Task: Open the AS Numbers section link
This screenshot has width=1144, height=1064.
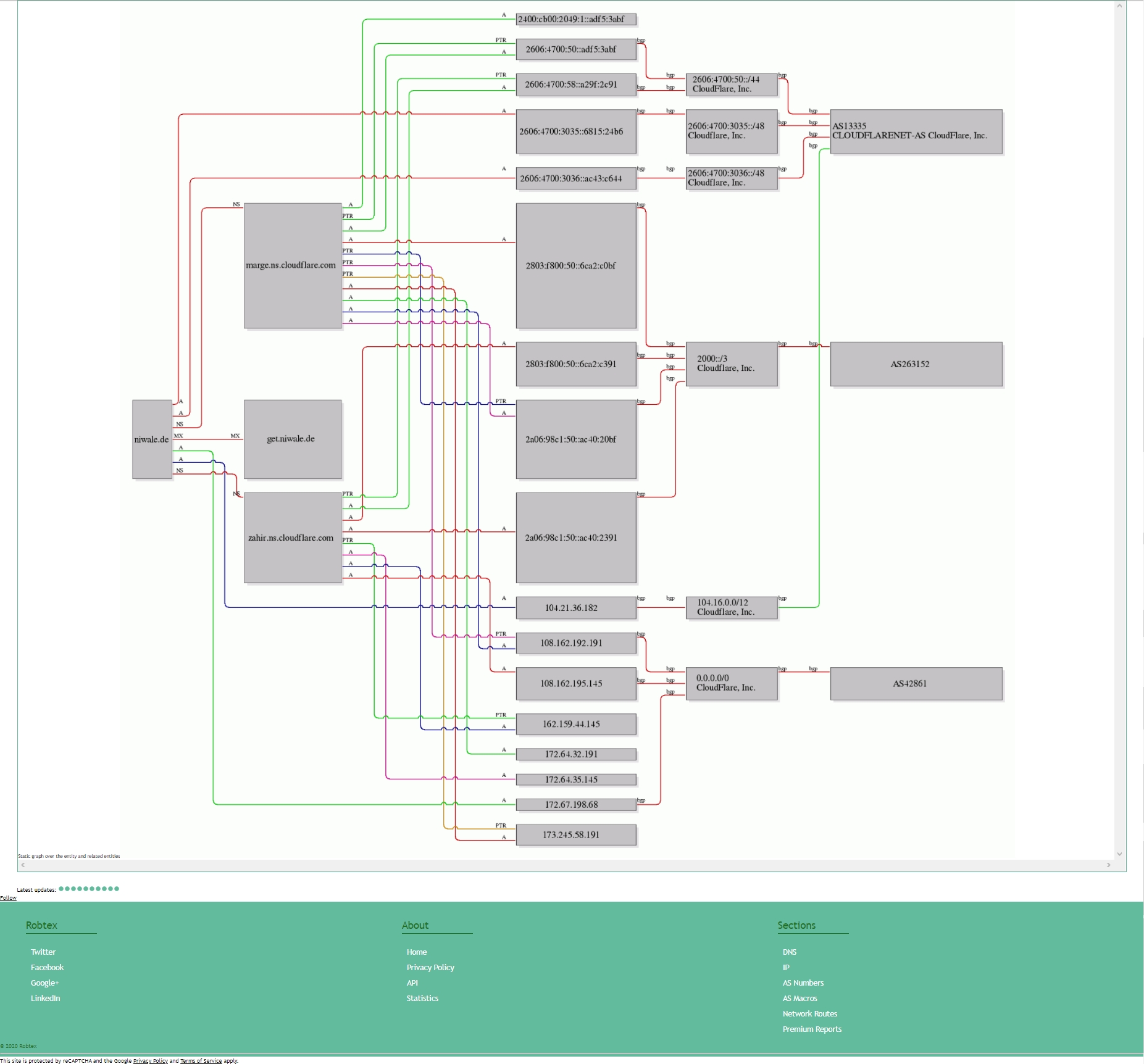Action: [x=803, y=983]
